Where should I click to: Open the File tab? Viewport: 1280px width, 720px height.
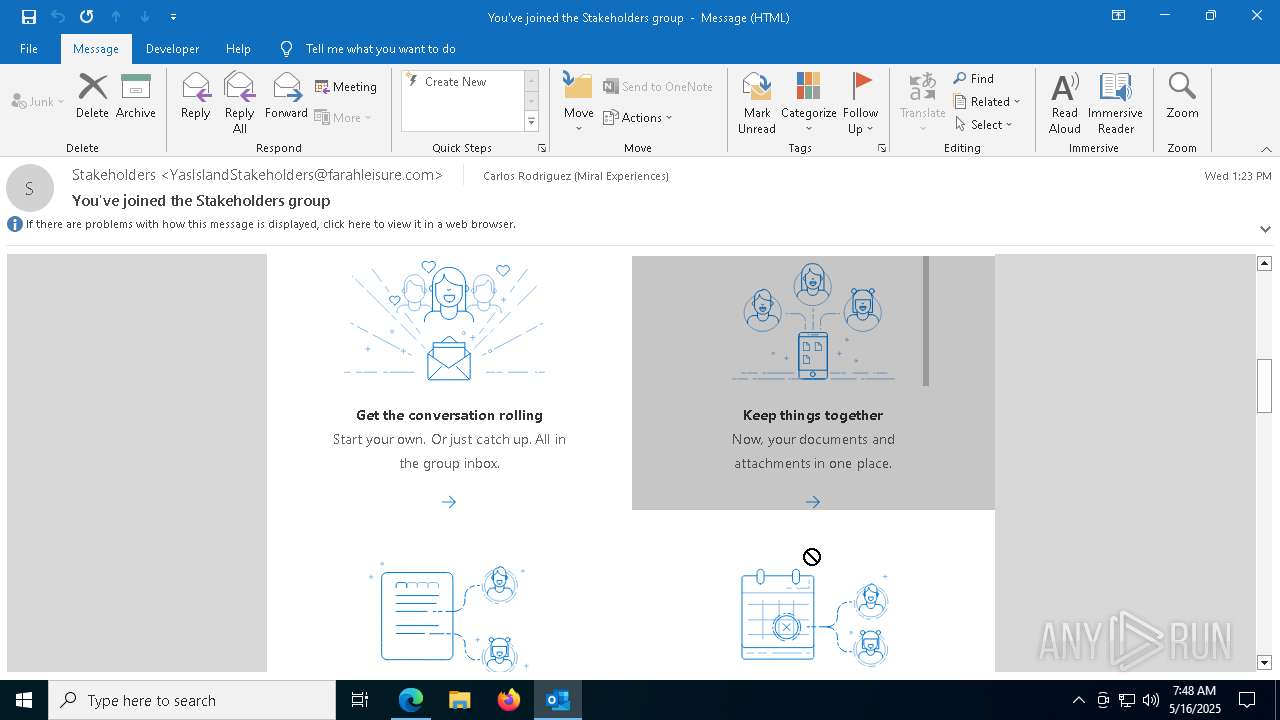(x=29, y=49)
